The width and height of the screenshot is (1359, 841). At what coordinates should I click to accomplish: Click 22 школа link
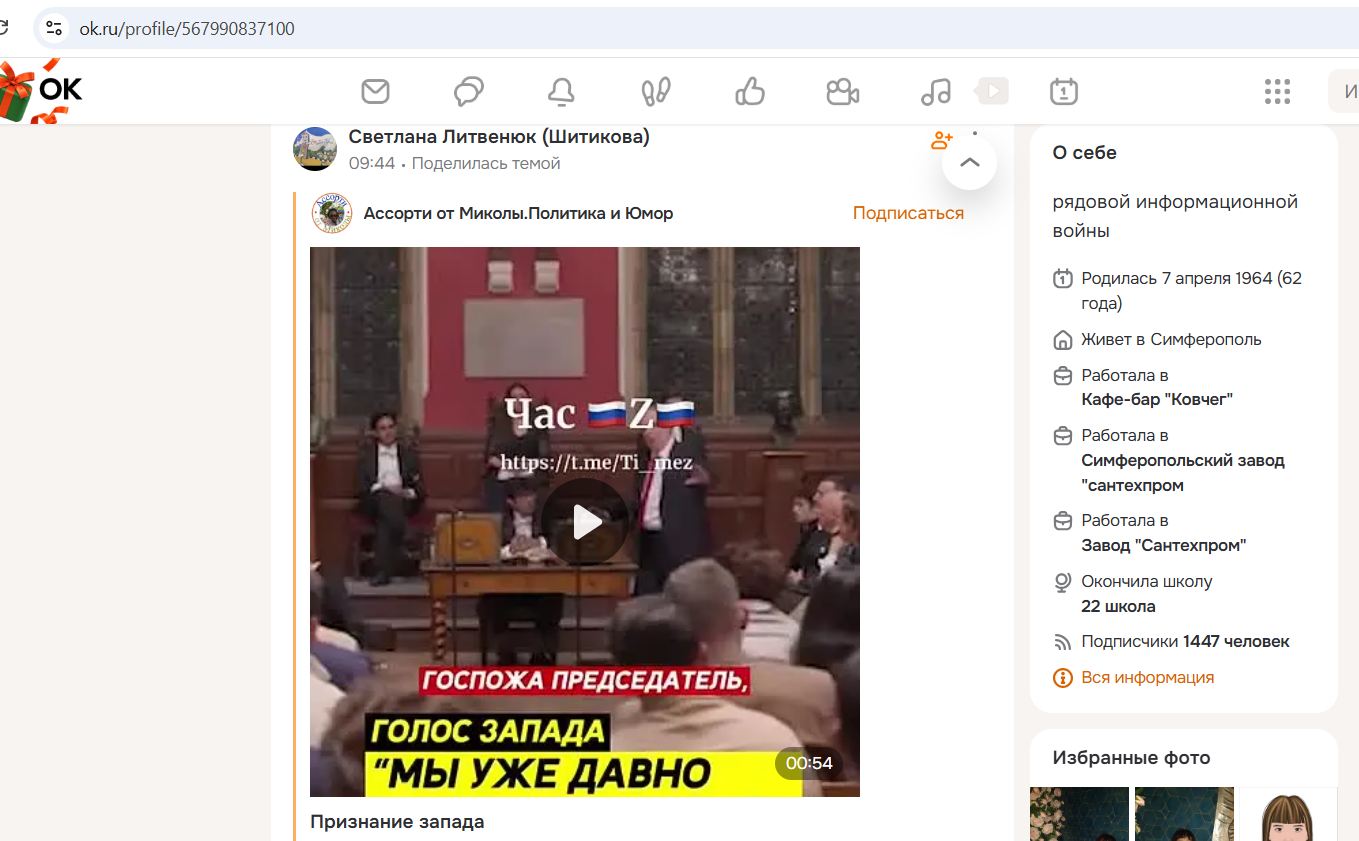(x=1118, y=606)
